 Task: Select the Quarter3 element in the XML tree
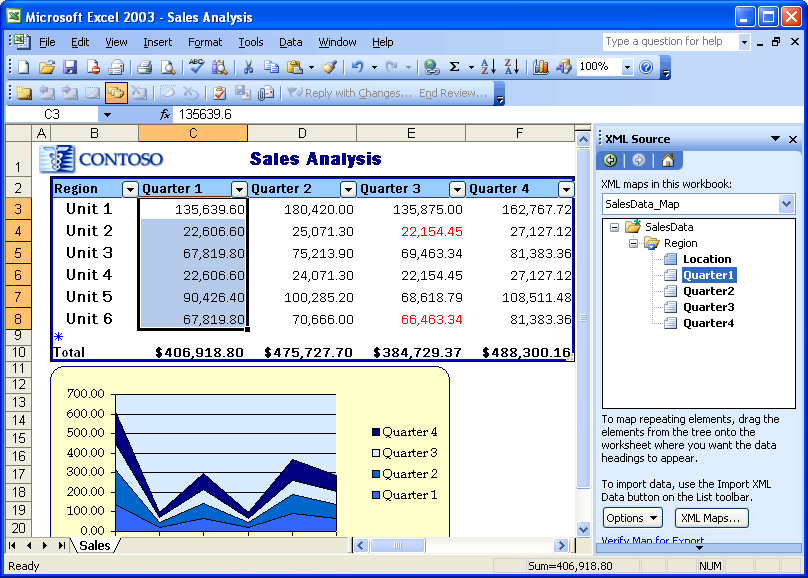click(708, 307)
